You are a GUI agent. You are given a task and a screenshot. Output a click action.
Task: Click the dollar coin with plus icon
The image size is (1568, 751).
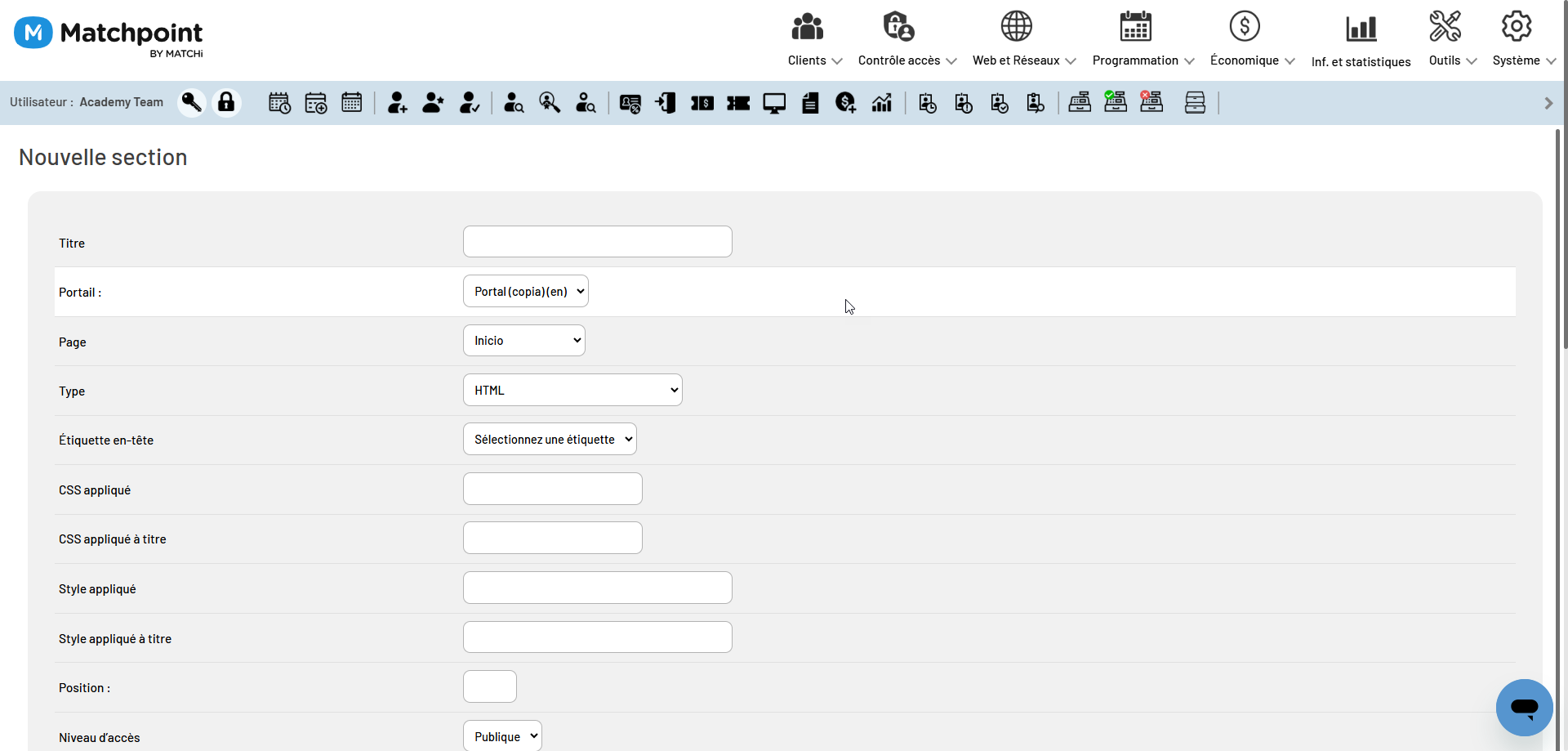(846, 103)
